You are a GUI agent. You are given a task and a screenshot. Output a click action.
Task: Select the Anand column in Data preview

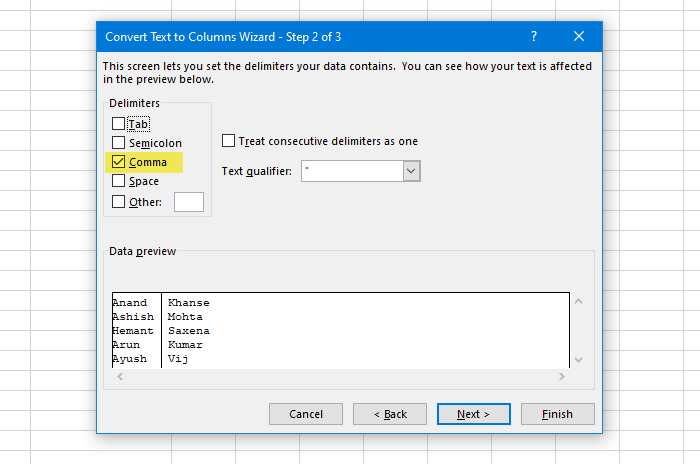pos(136,330)
